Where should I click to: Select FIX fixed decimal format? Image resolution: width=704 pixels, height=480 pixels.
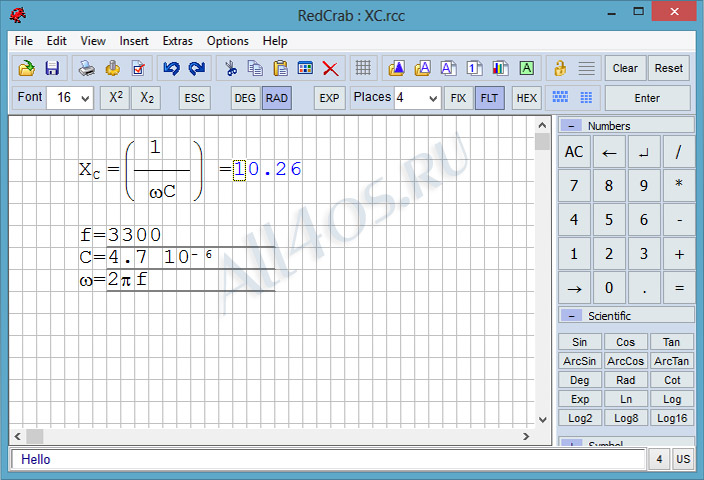tap(458, 98)
